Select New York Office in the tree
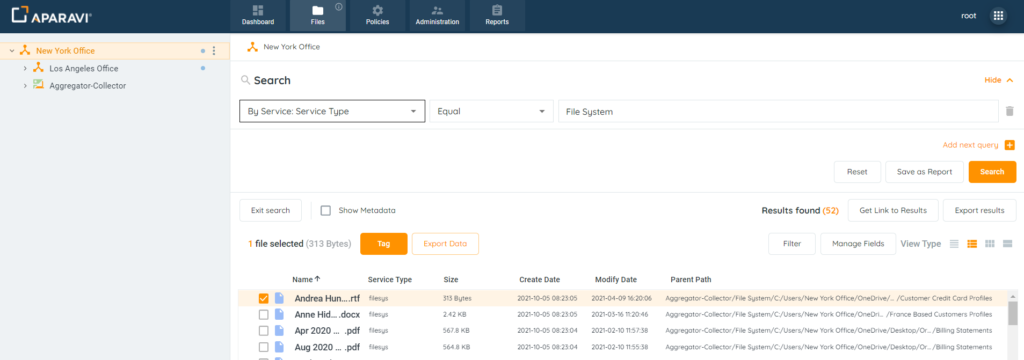This screenshot has height=360, width=1024. coord(65,50)
